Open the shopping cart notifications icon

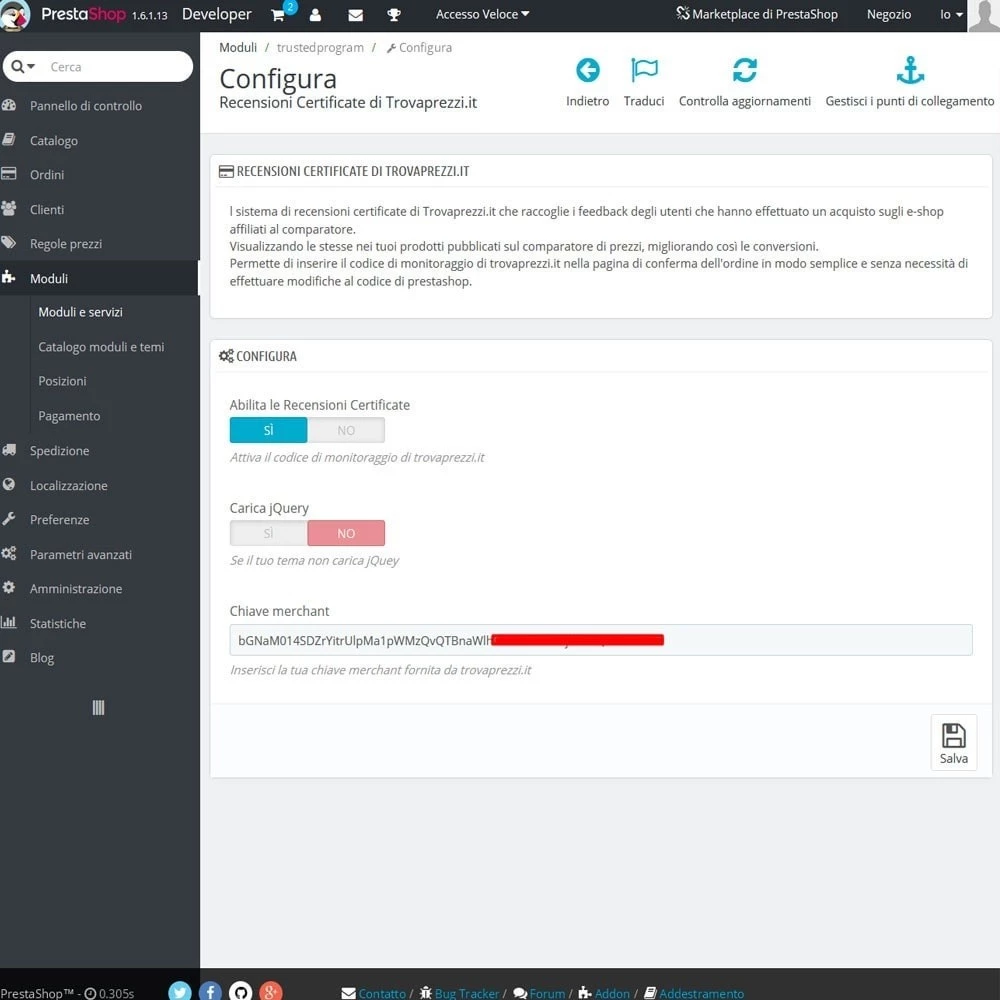(278, 15)
